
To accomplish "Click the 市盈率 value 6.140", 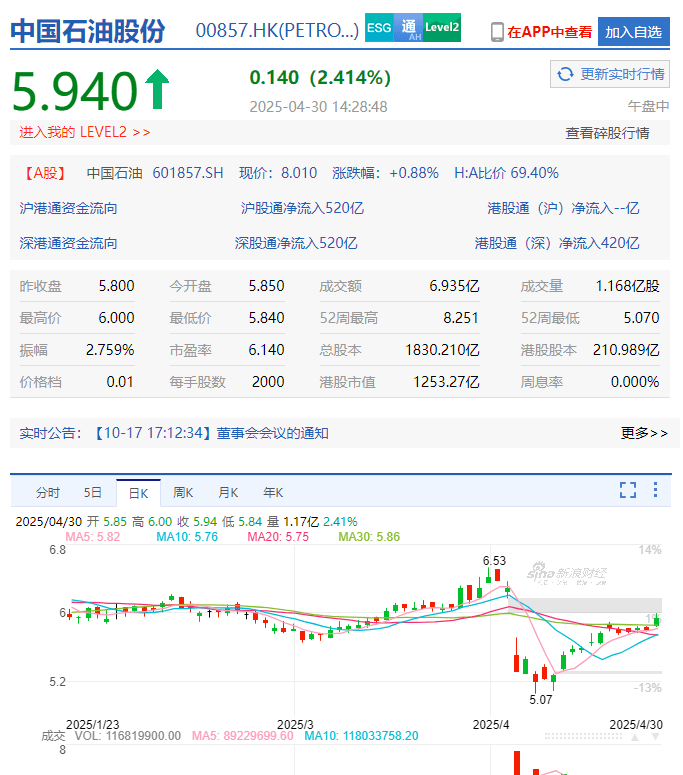I will (266, 350).
